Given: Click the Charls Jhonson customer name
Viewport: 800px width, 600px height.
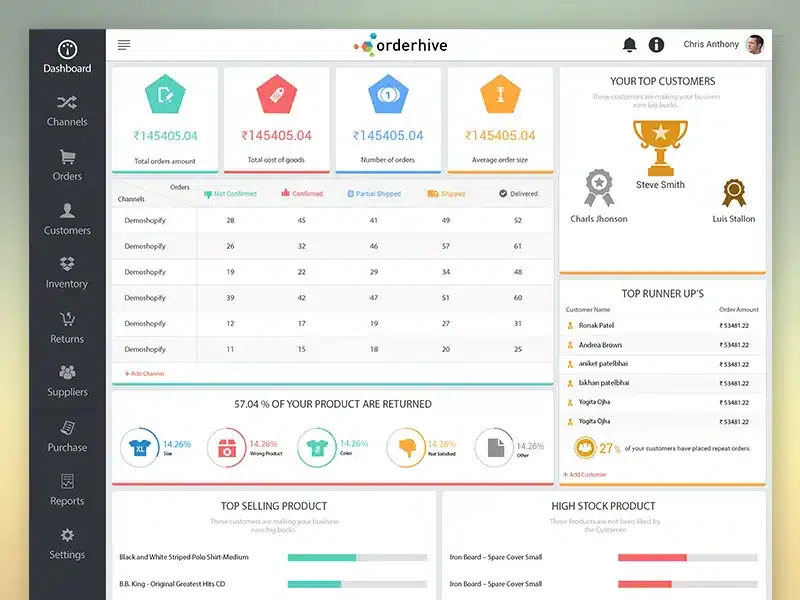Looking at the screenshot, I should coord(599,219).
